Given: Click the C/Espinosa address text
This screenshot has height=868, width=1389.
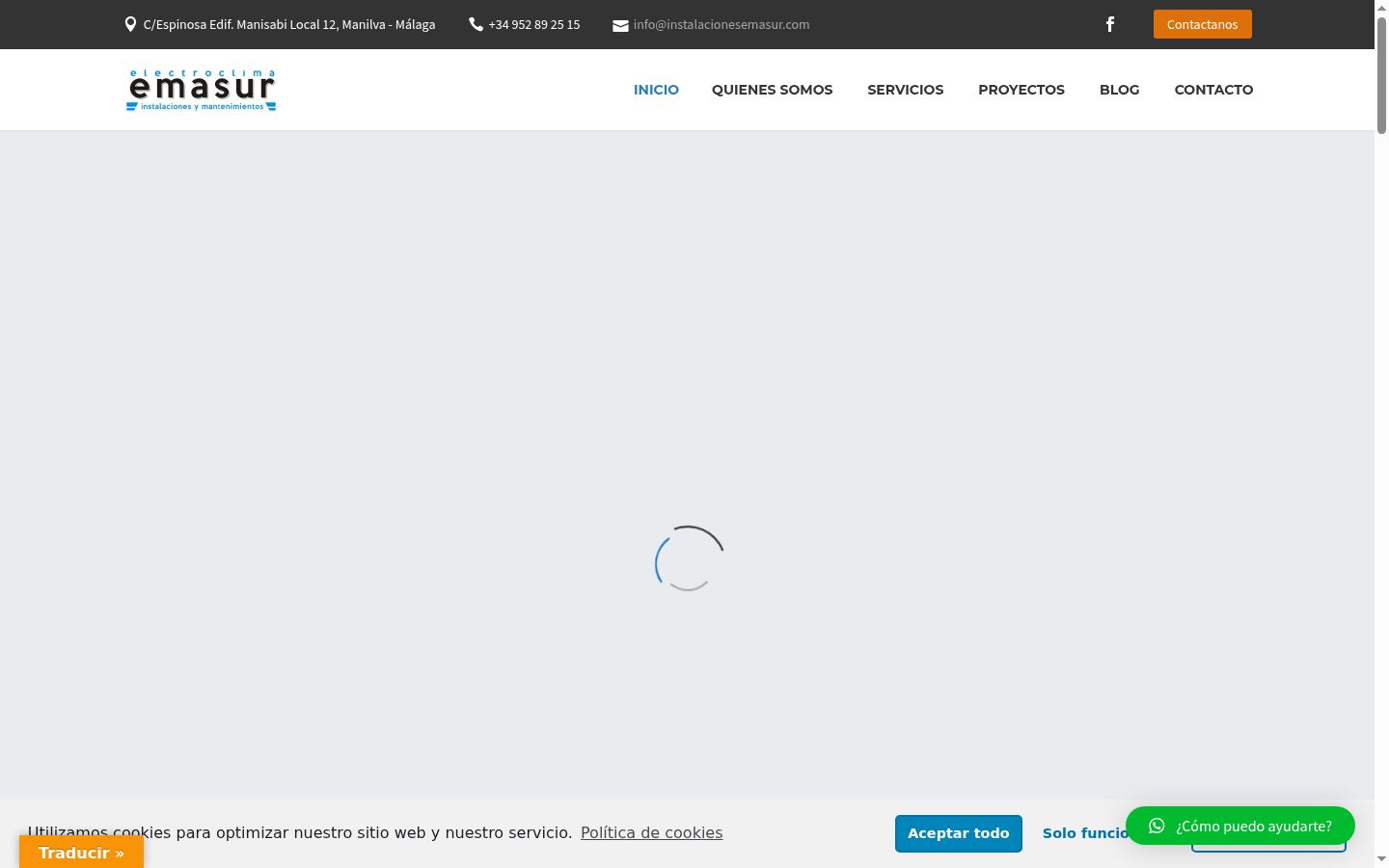Looking at the screenshot, I should pos(289,24).
